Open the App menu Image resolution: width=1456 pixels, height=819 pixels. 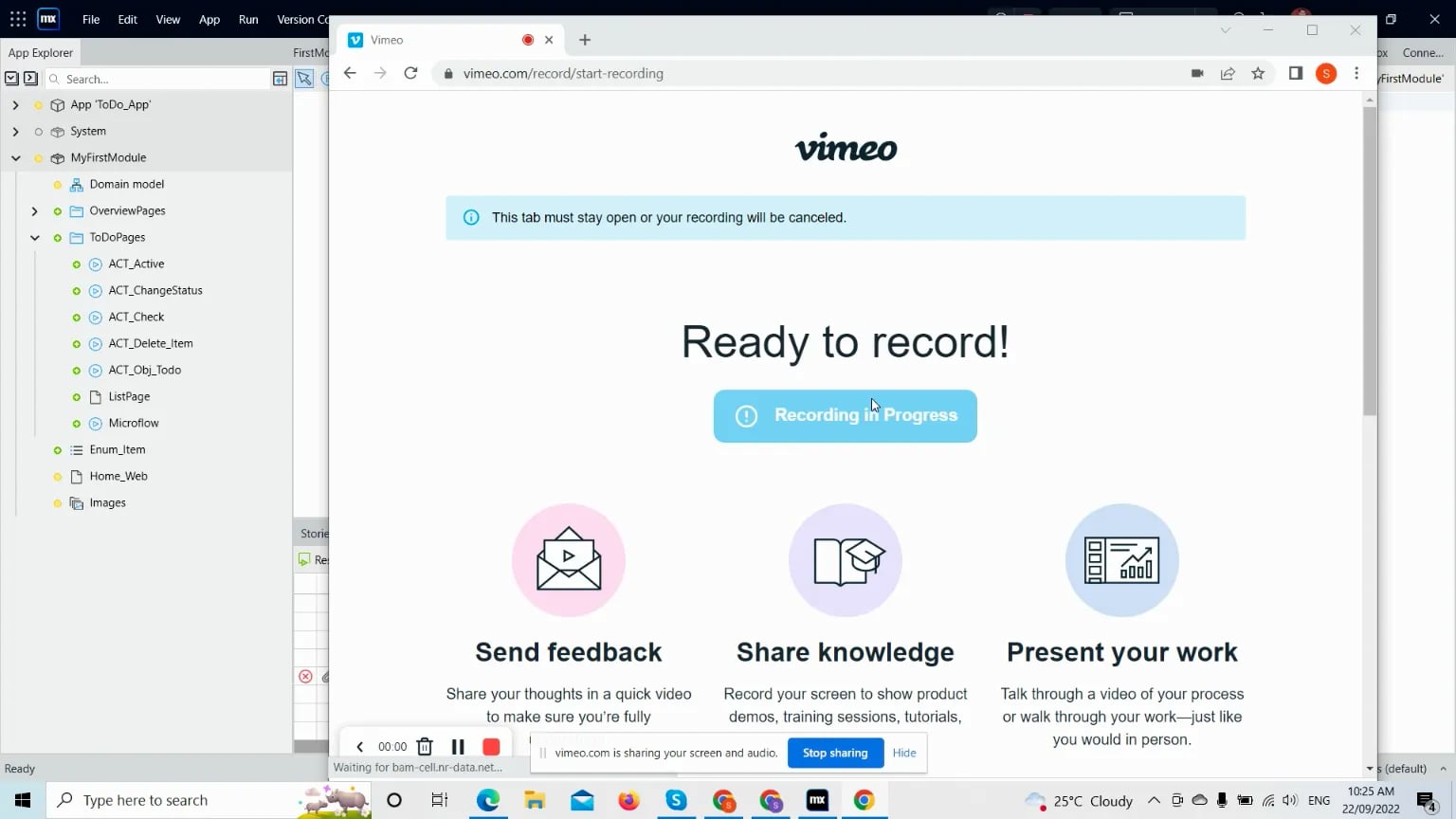(x=209, y=19)
